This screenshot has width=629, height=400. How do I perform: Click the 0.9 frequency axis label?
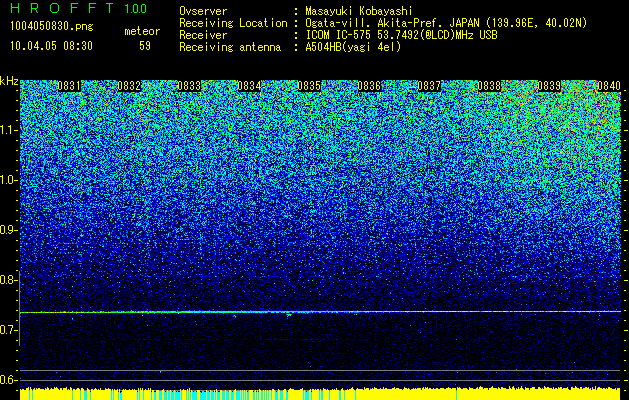click(9, 230)
